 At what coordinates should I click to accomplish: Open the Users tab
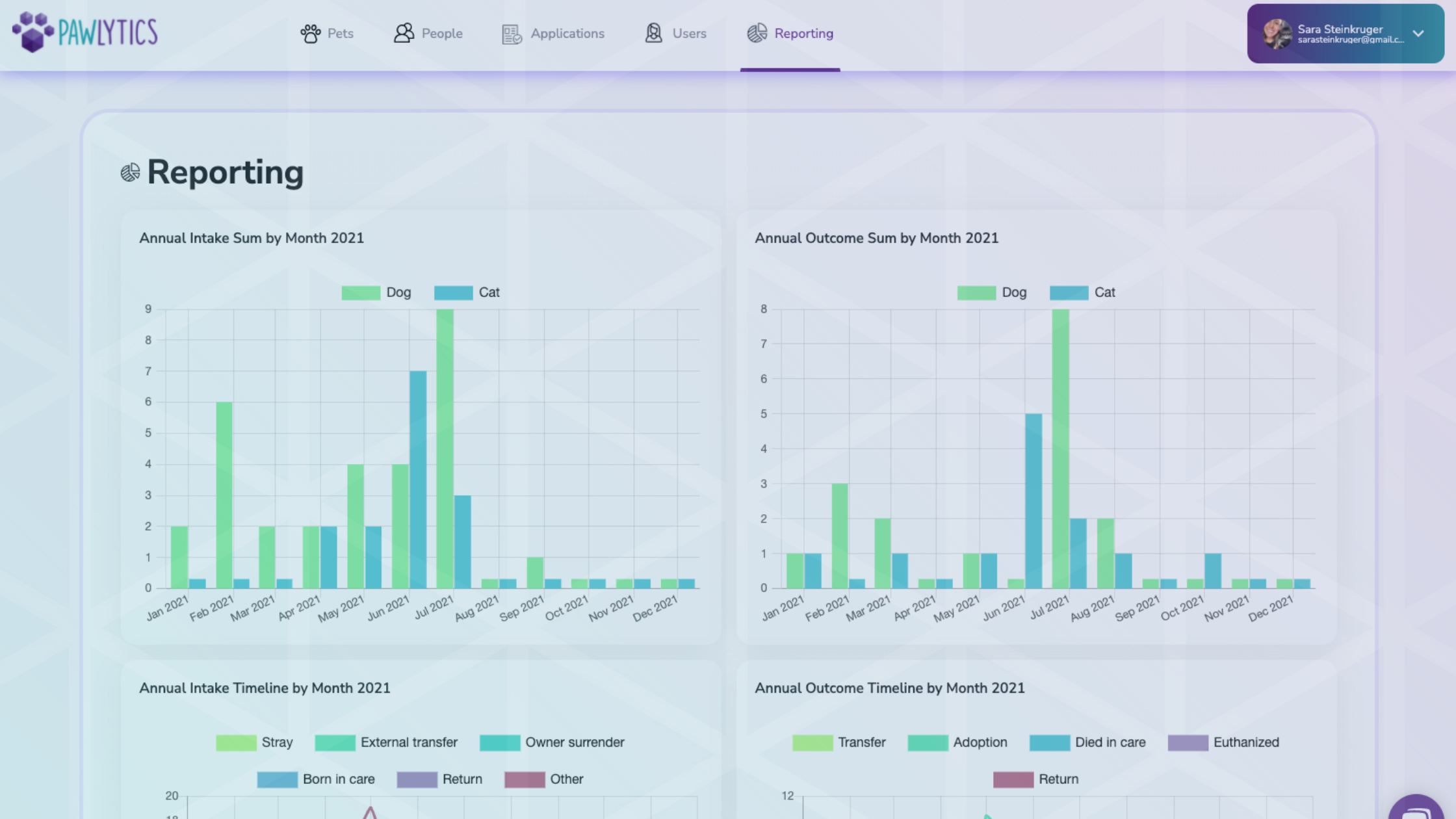click(x=675, y=33)
